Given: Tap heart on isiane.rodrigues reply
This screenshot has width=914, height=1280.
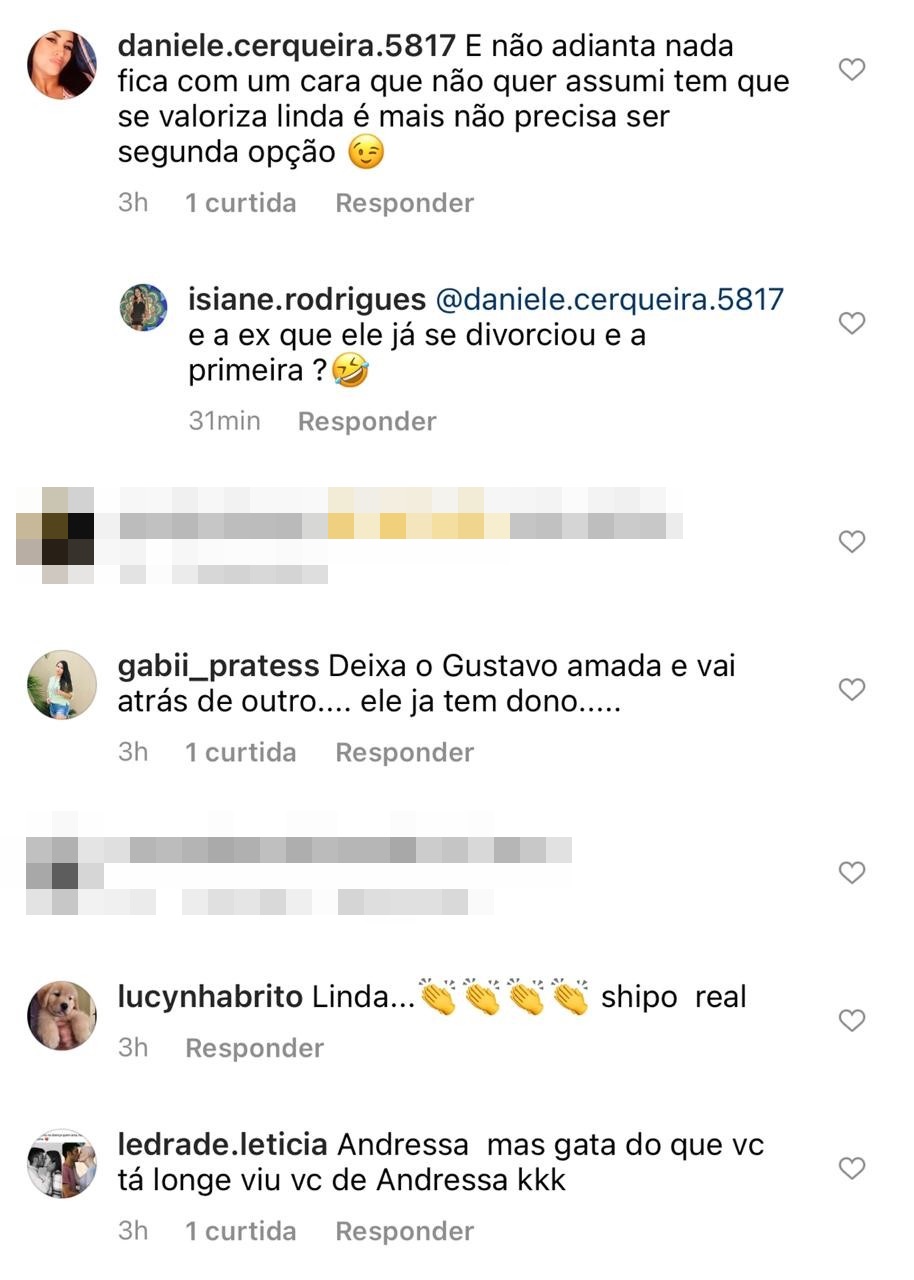Looking at the screenshot, I should (851, 323).
